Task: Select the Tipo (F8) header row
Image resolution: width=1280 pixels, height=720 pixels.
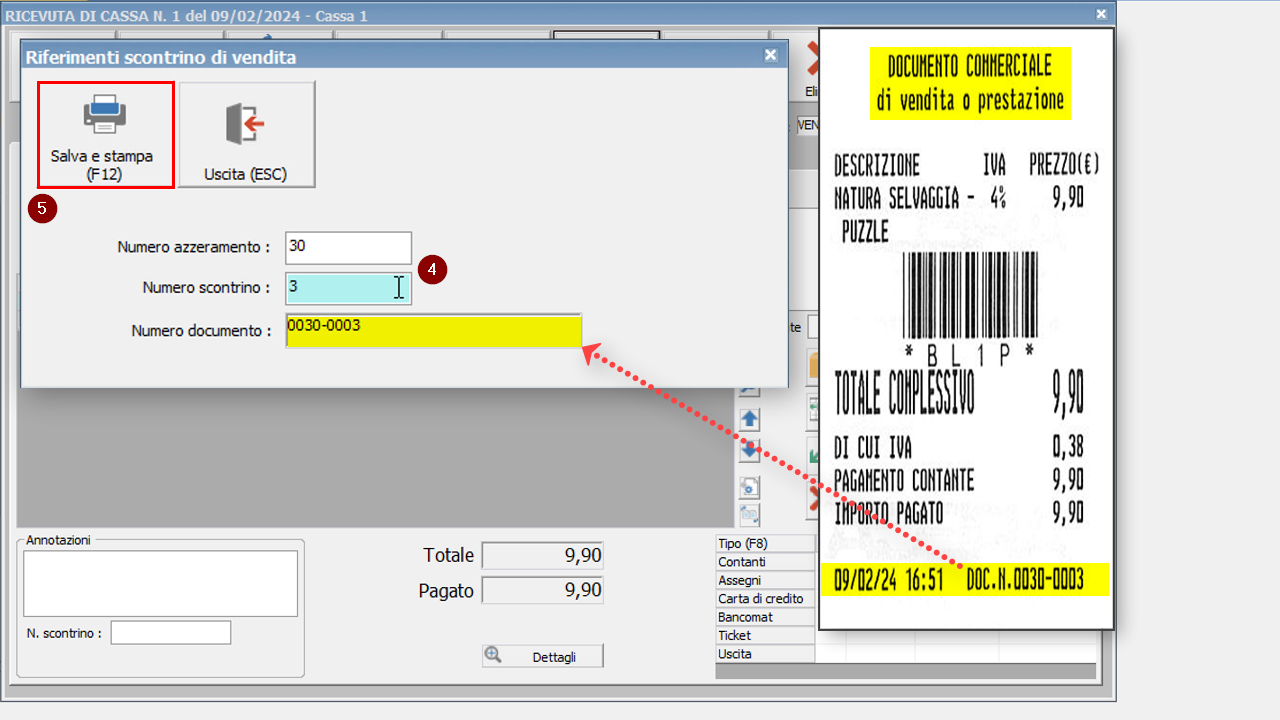Action: point(765,543)
